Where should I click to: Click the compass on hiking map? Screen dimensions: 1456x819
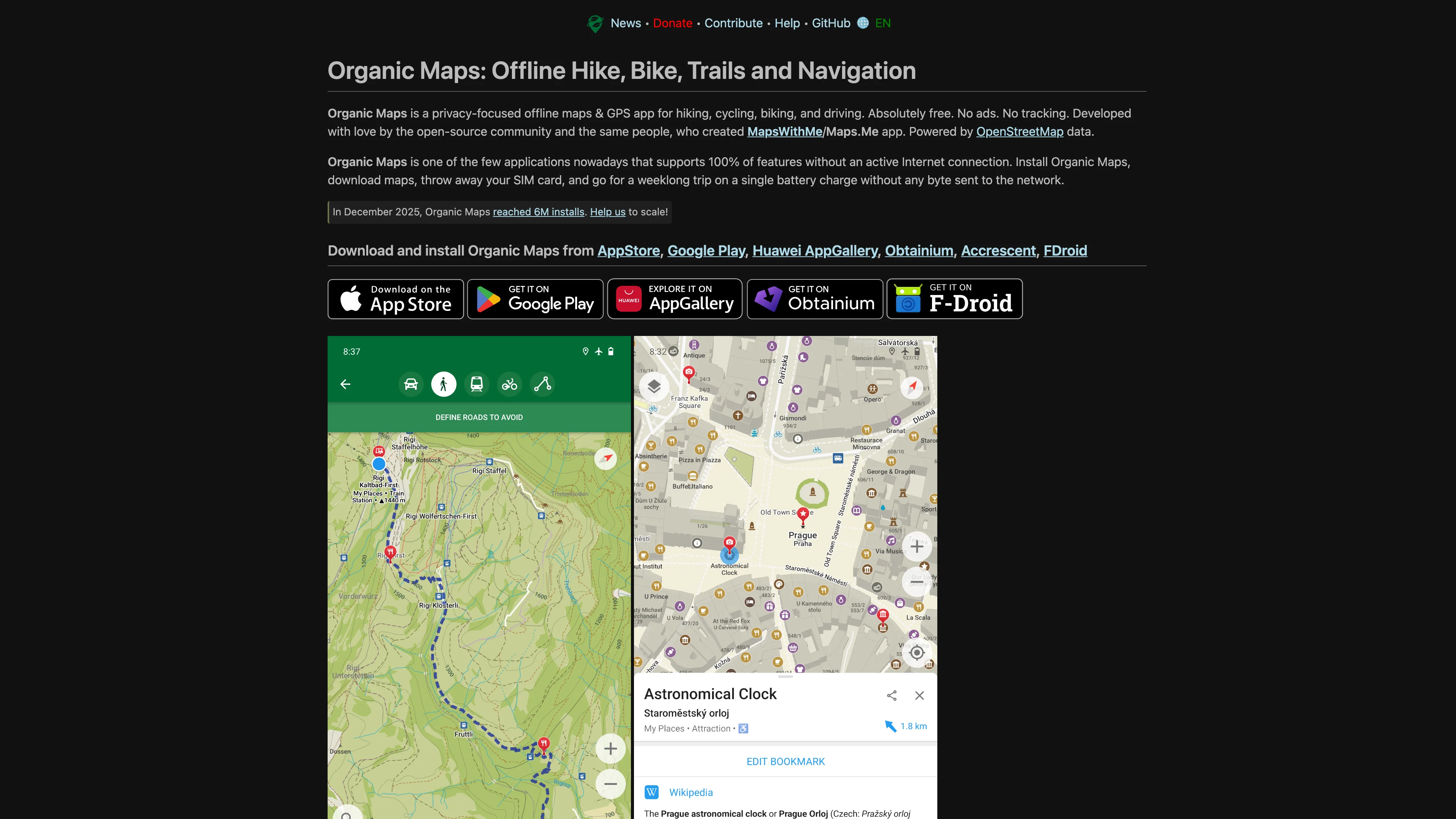click(606, 458)
